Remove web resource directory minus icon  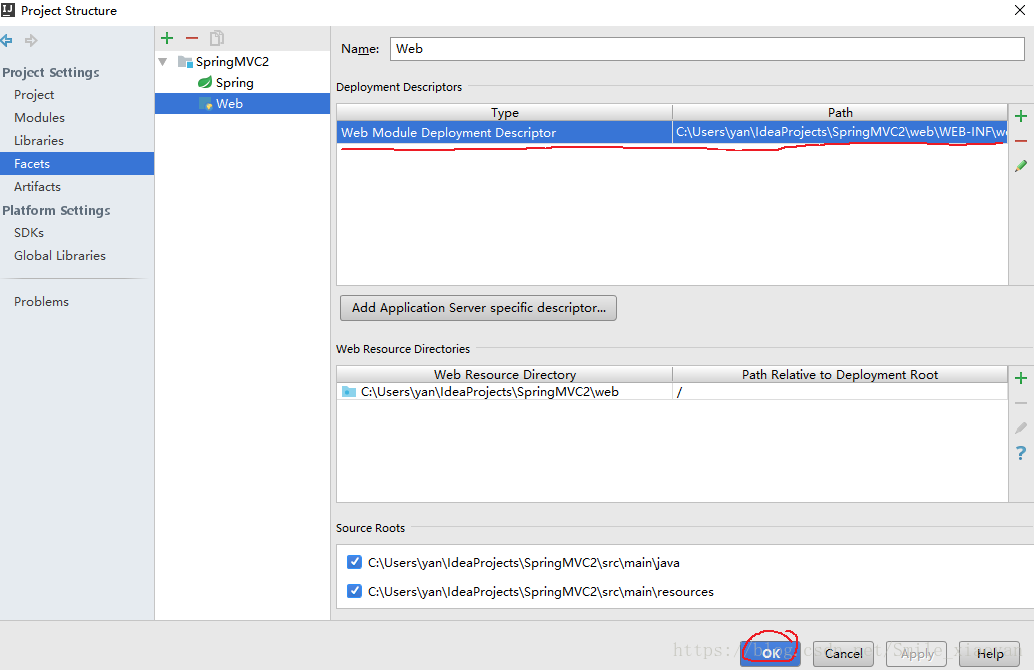[x=1021, y=403]
